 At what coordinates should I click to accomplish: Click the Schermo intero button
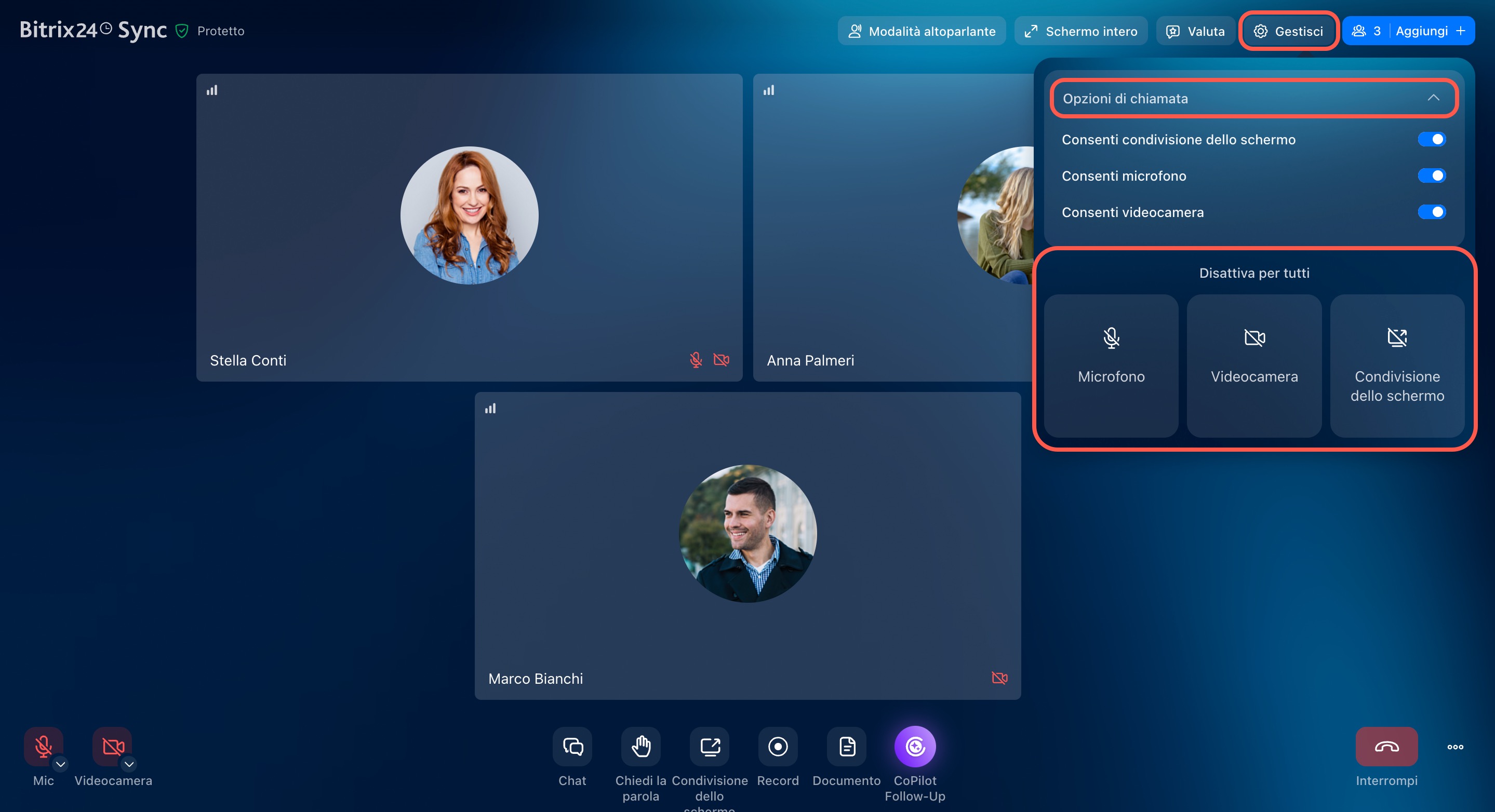[1080, 31]
